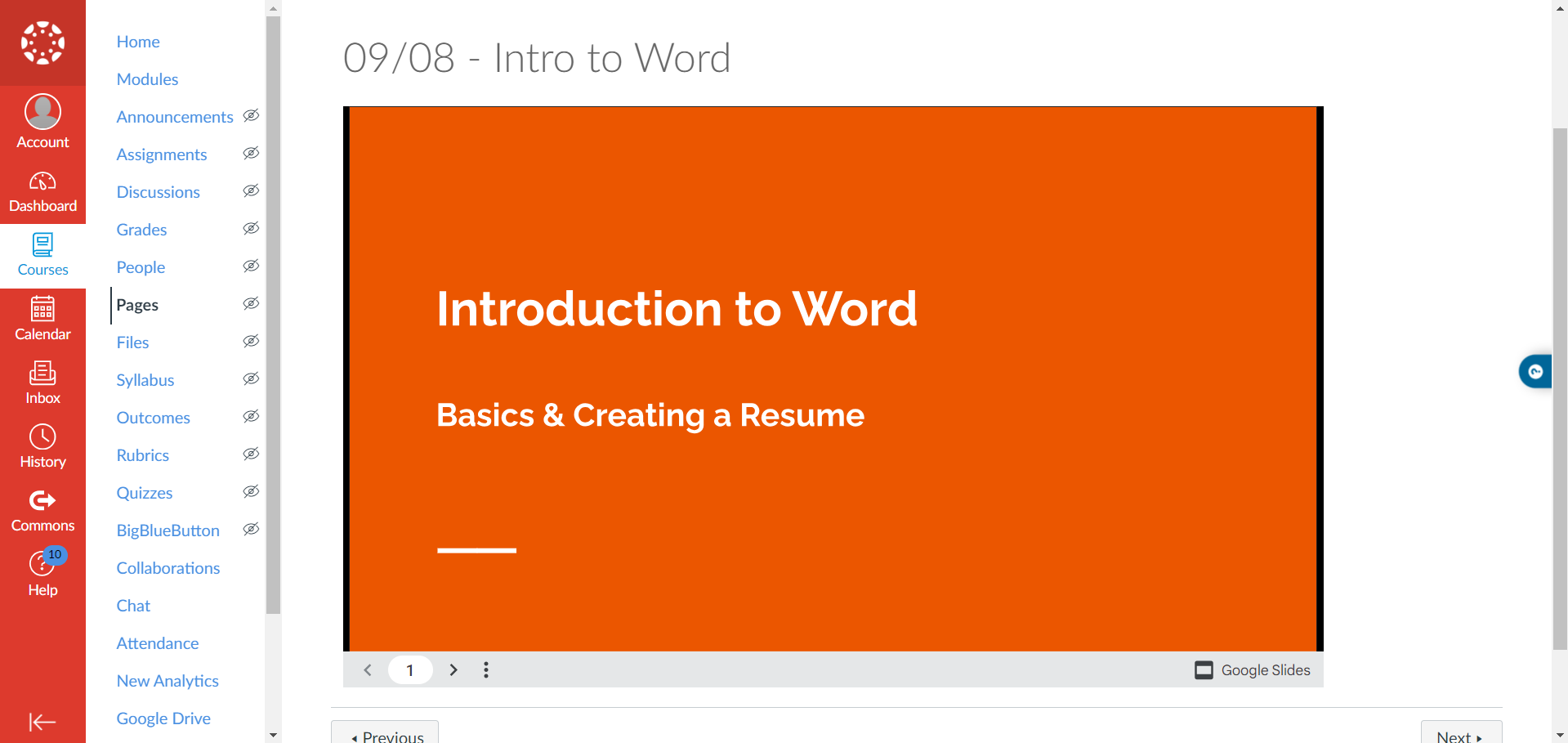This screenshot has height=743, width=1568.
Task: Click the course navigation scroll-up arrow
Action: [273, 7]
